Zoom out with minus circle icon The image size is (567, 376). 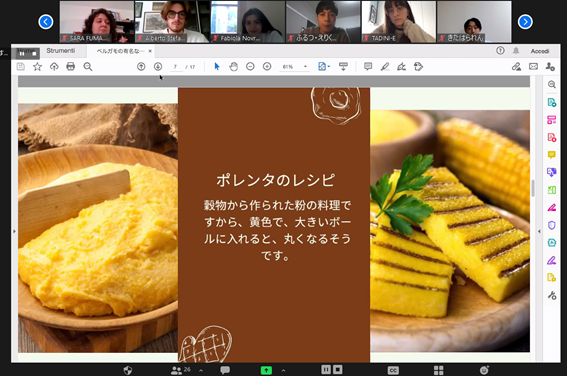(250, 67)
